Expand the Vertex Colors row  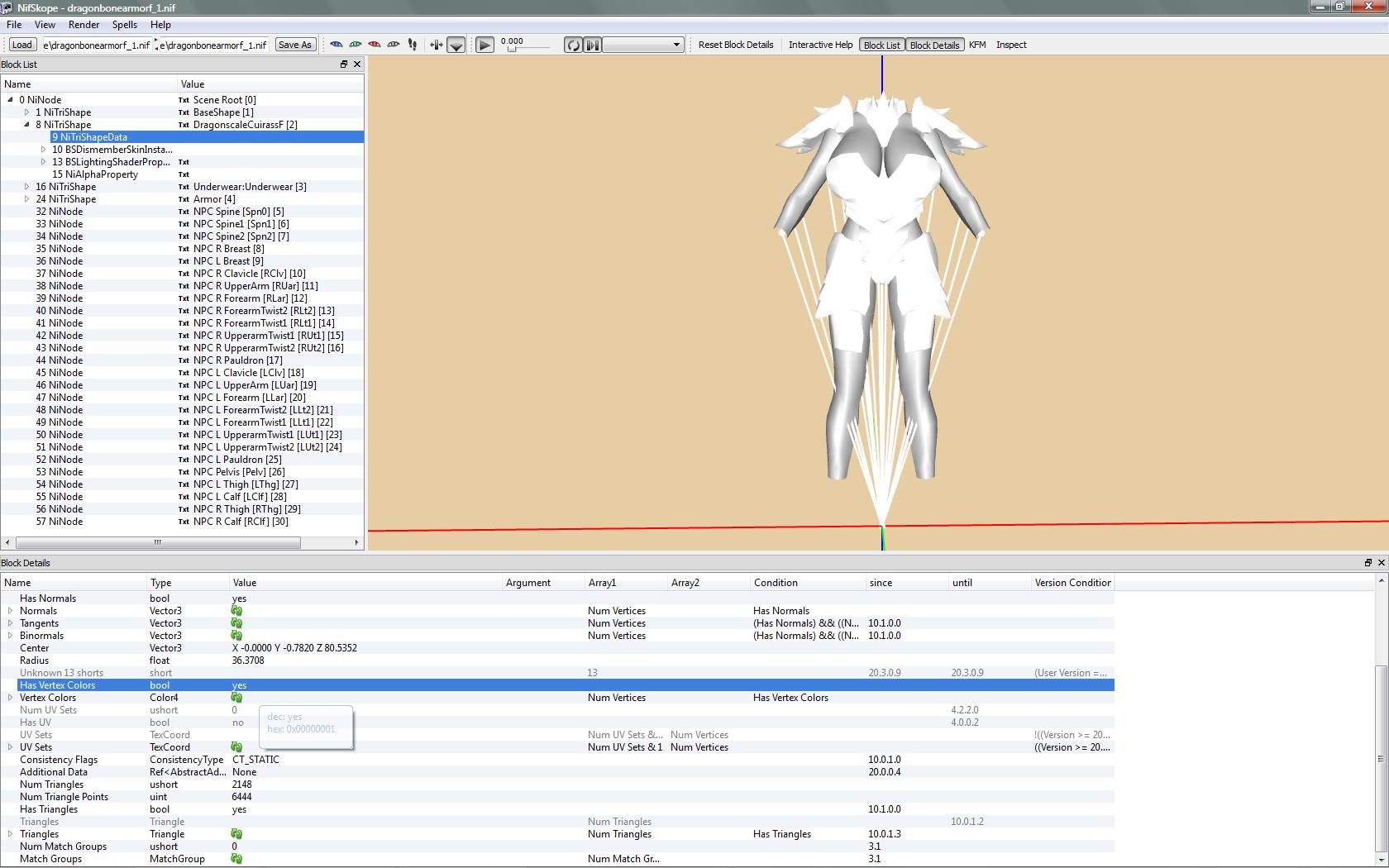tap(10, 698)
